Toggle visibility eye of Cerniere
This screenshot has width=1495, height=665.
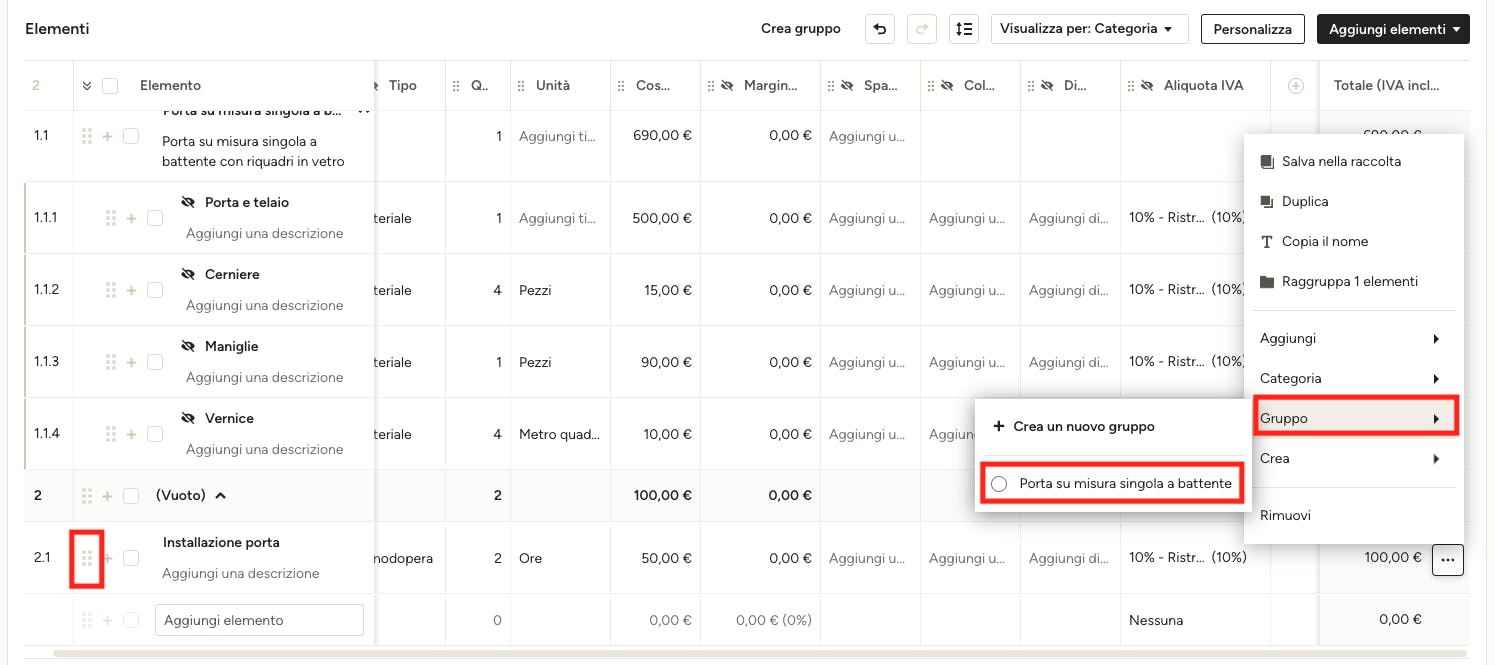(x=187, y=274)
